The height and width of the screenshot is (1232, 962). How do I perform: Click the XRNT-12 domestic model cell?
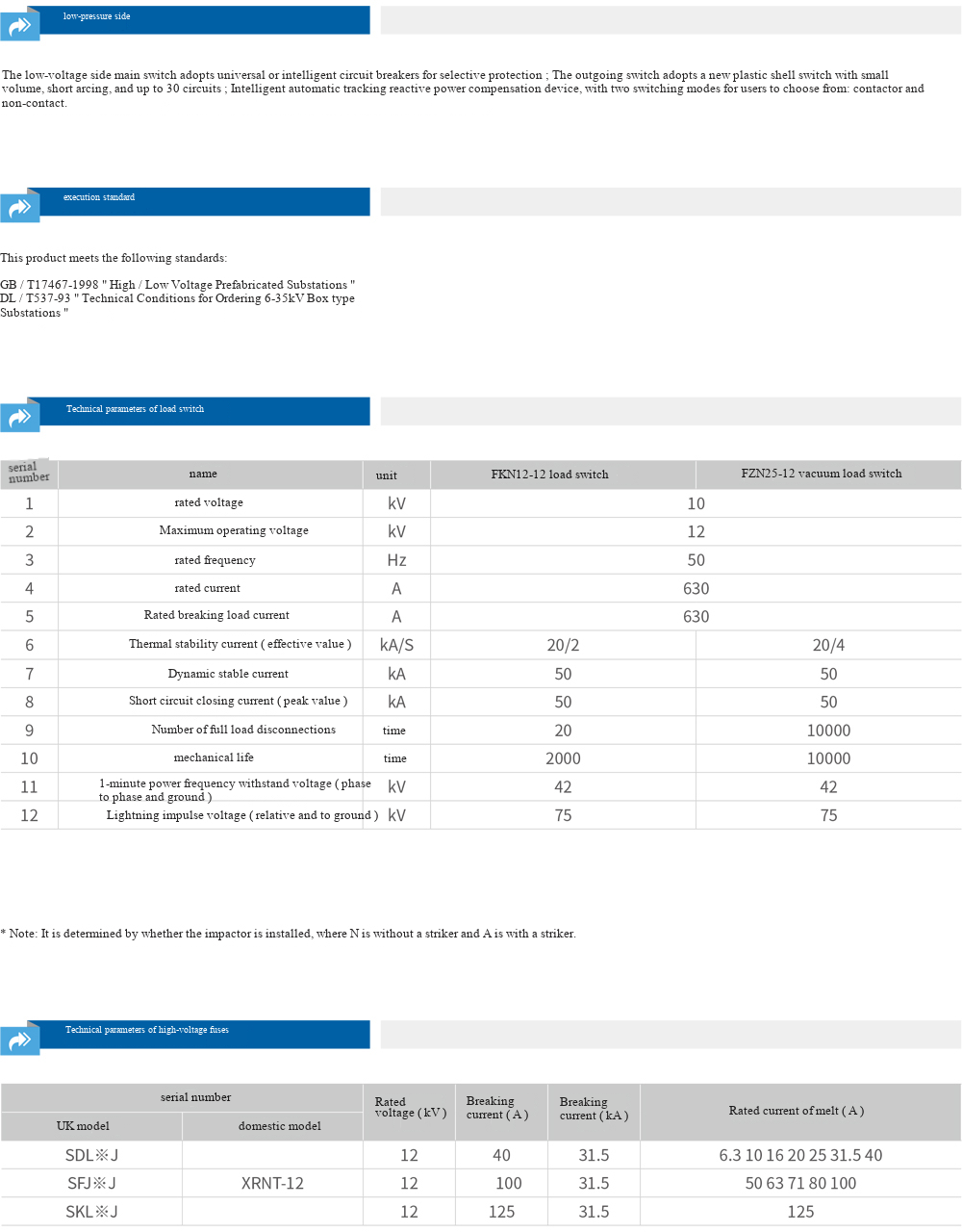point(272,1183)
